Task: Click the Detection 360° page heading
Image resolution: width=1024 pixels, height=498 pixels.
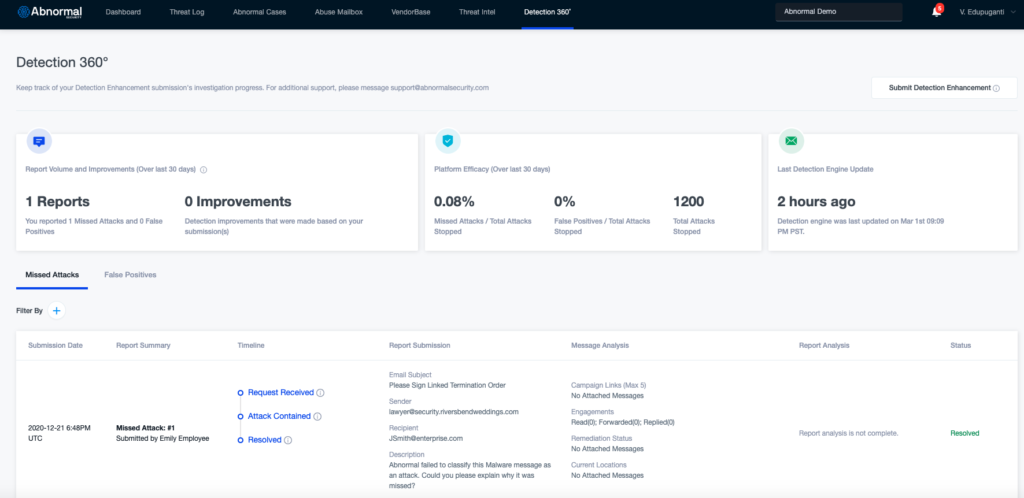Action: click(62, 63)
